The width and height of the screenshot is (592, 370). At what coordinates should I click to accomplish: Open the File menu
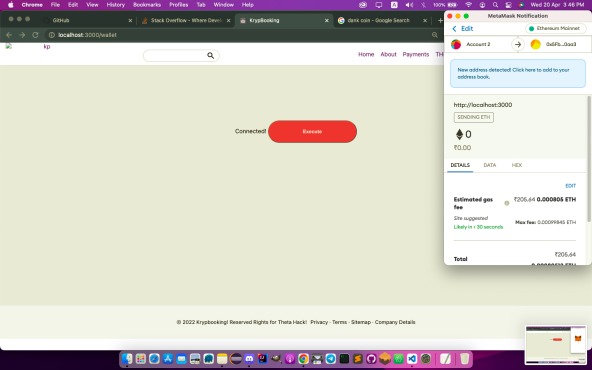coord(55,5)
